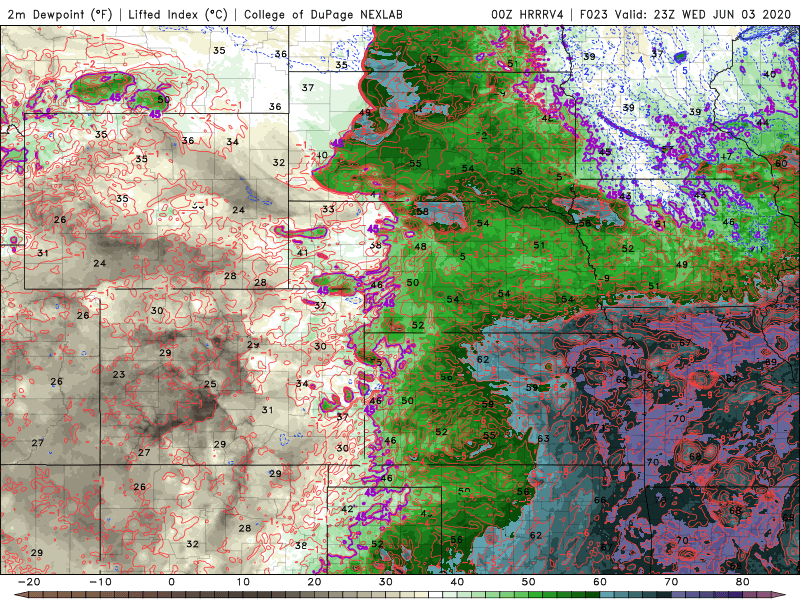Click the dewpoint value 66 on the map
This screenshot has width=800, height=600.
[600, 500]
